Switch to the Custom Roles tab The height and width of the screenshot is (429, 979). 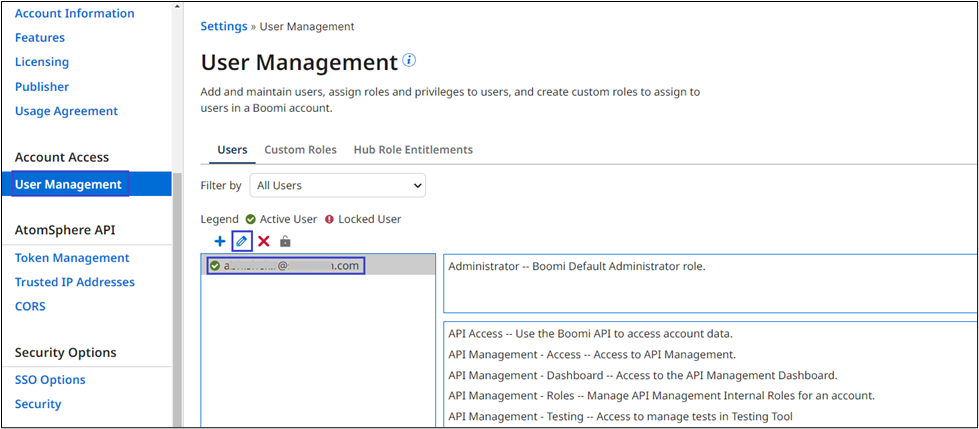click(x=300, y=150)
